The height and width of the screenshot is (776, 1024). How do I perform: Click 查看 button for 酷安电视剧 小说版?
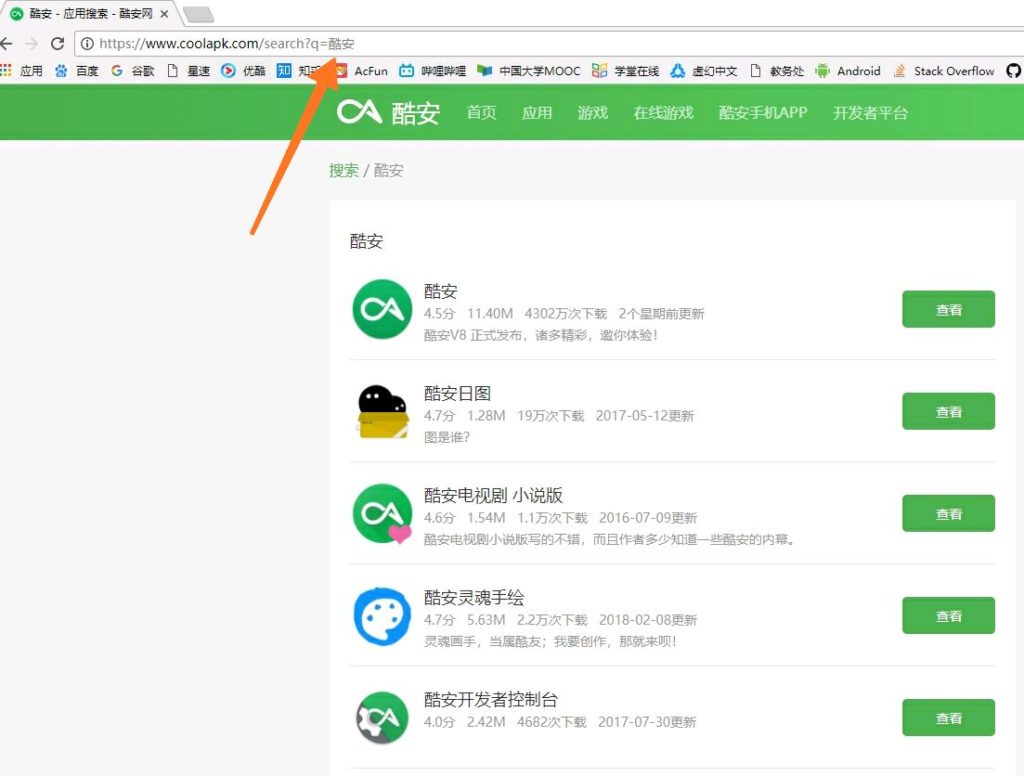(948, 513)
